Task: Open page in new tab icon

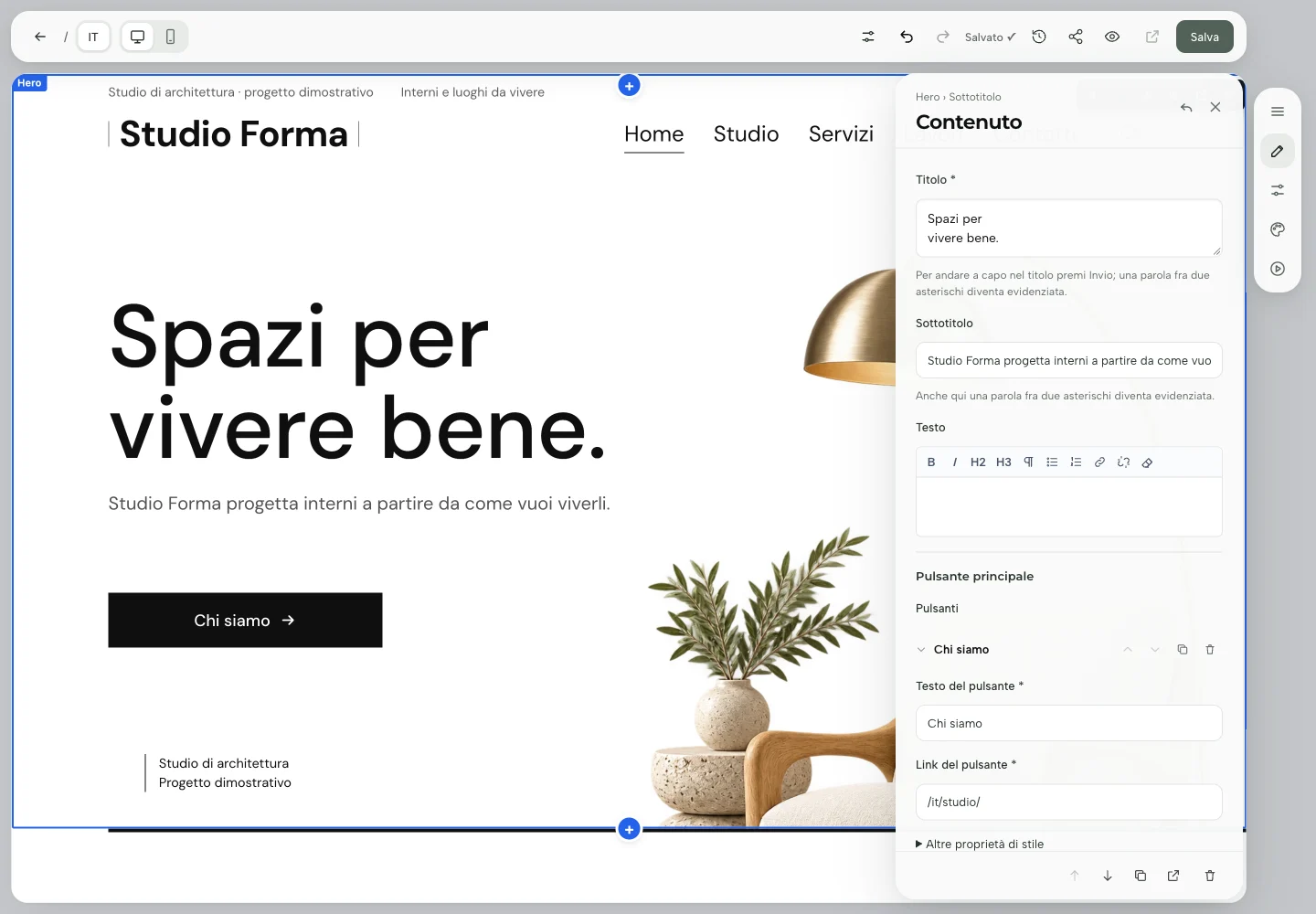Action: (x=1152, y=37)
